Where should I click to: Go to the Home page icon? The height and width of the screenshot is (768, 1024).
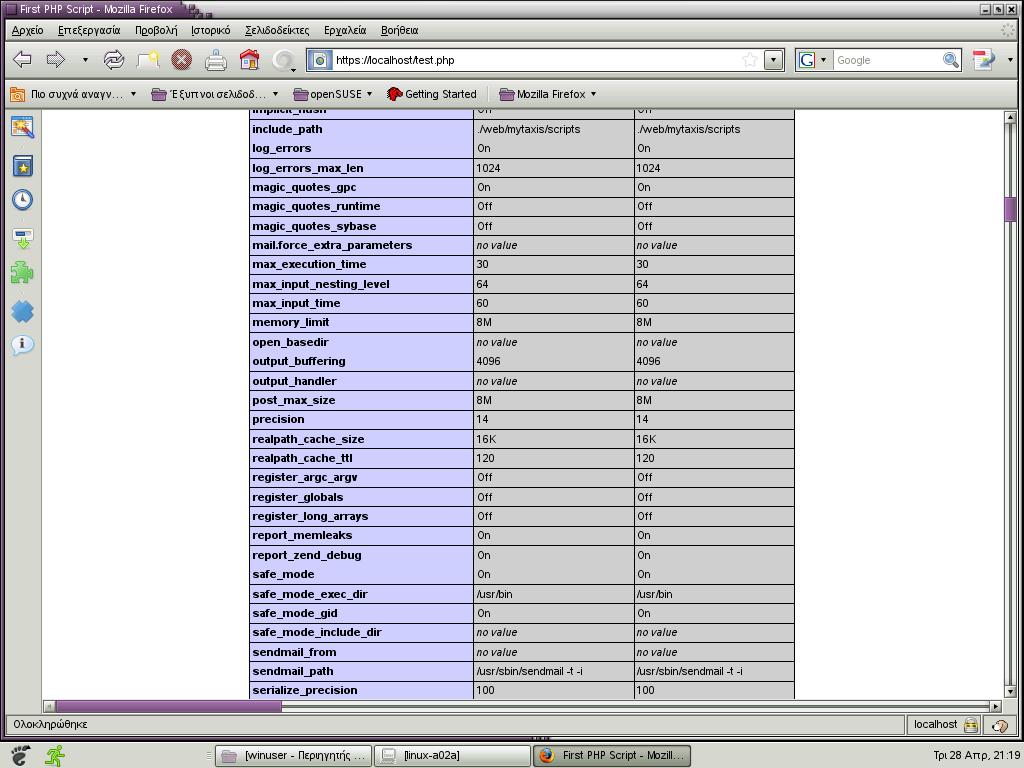(249, 60)
